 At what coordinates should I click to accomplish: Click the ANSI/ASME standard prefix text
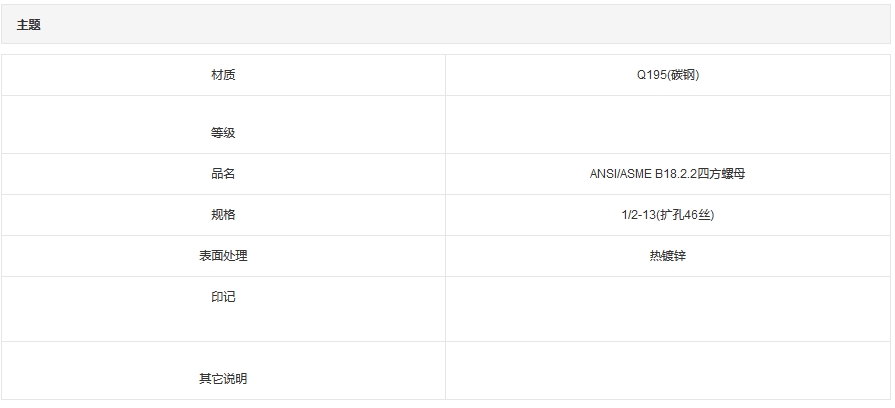pyautogui.click(x=620, y=174)
